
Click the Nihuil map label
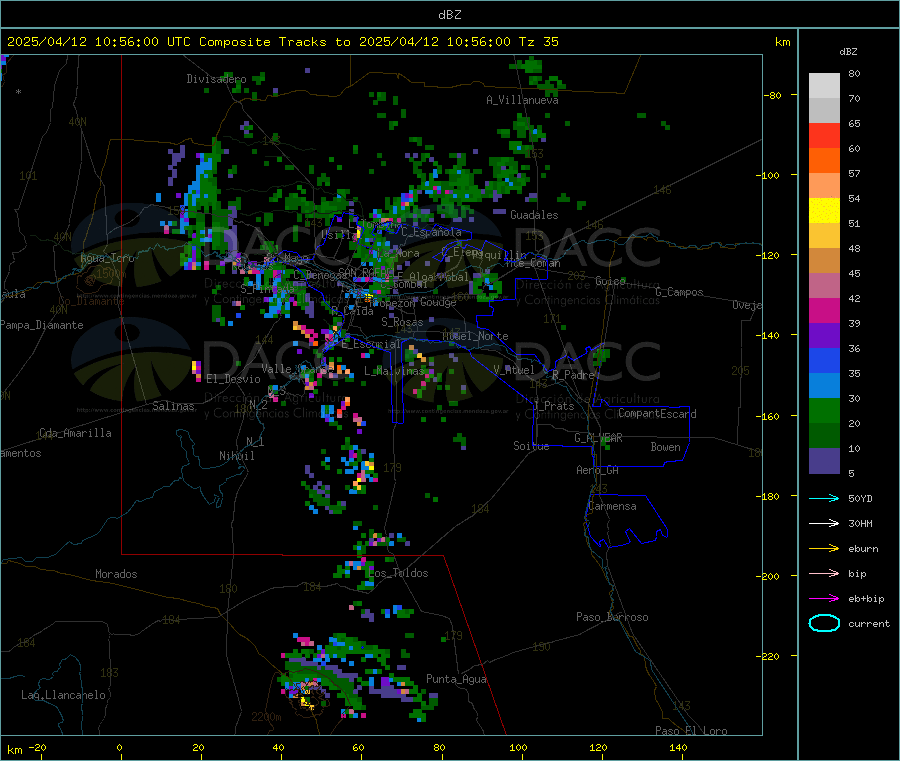pyautogui.click(x=236, y=456)
